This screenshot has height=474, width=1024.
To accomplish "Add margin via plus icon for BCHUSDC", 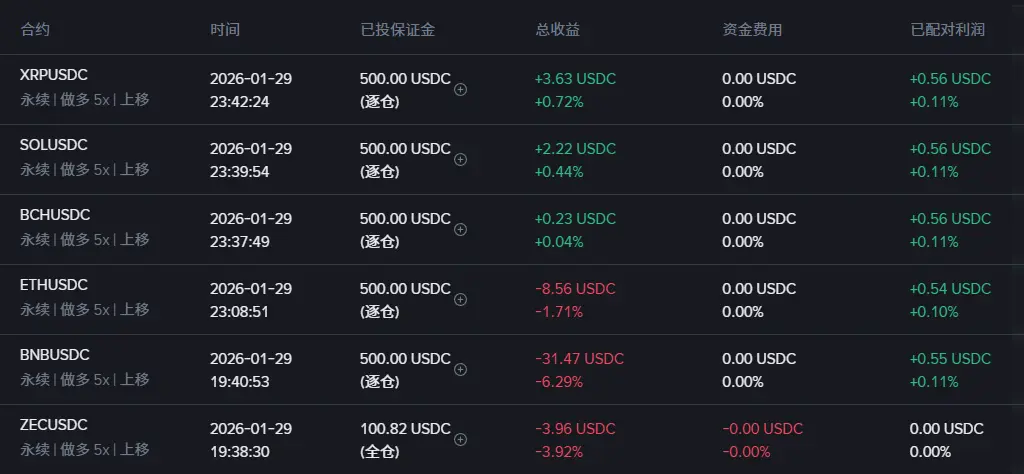I will (460, 229).
